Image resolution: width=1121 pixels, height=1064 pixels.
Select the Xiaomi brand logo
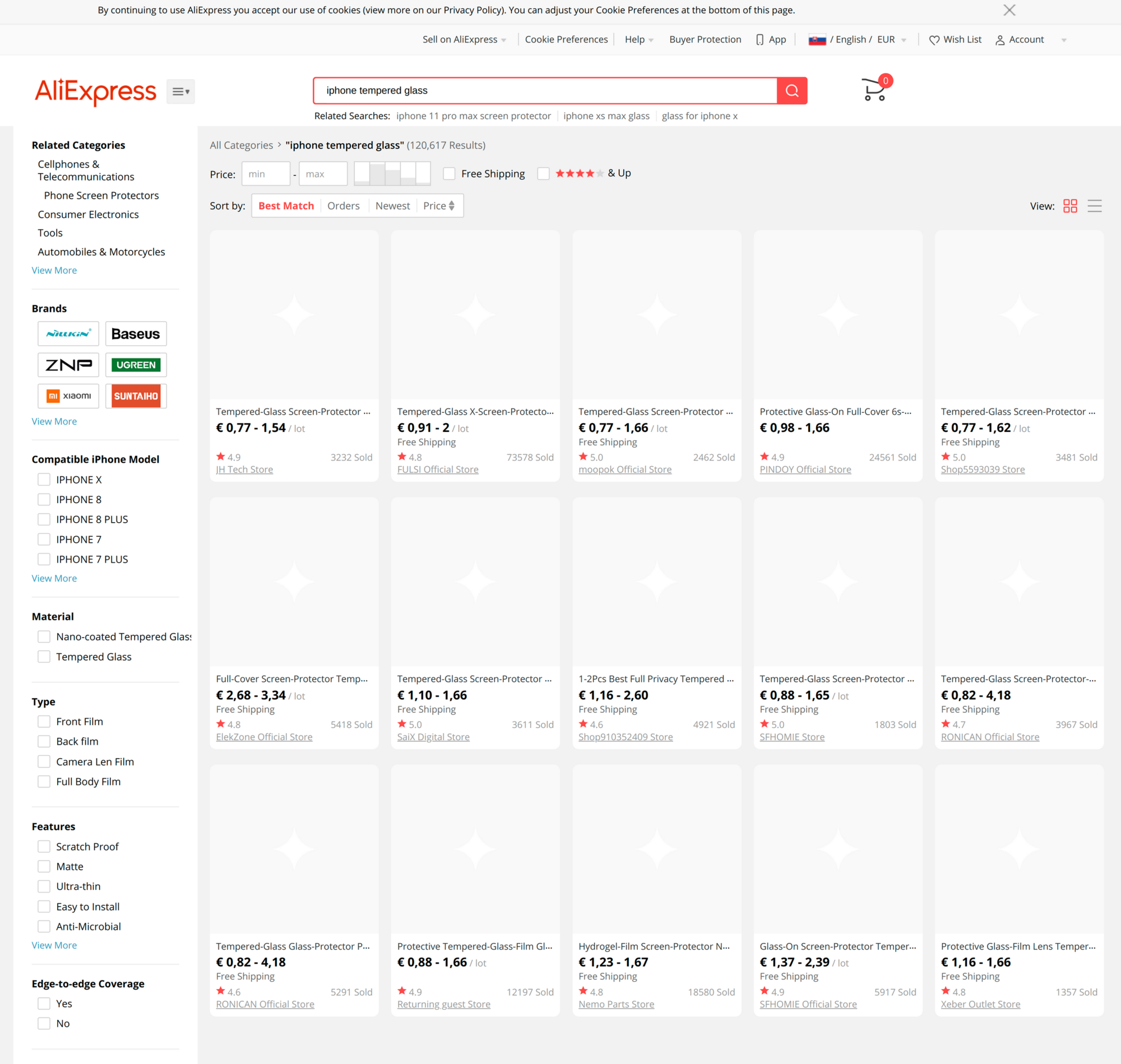[x=68, y=396]
